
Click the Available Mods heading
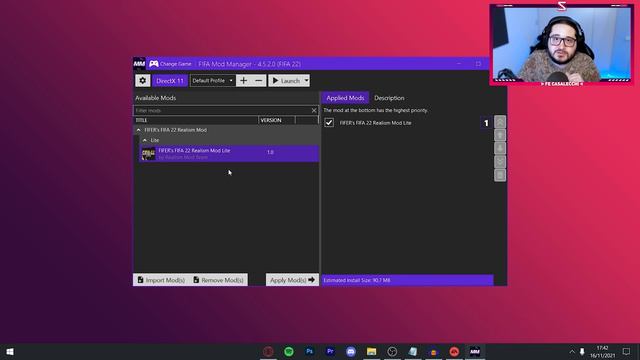click(156, 98)
